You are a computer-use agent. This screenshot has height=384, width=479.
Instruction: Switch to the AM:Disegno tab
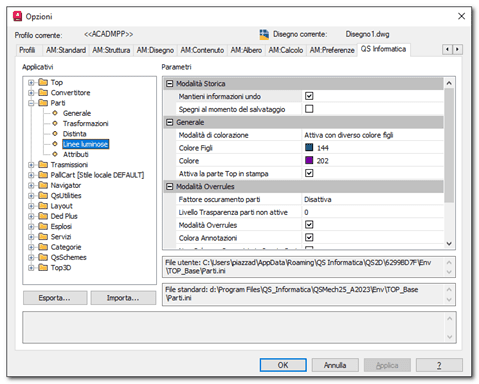click(155, 50)
